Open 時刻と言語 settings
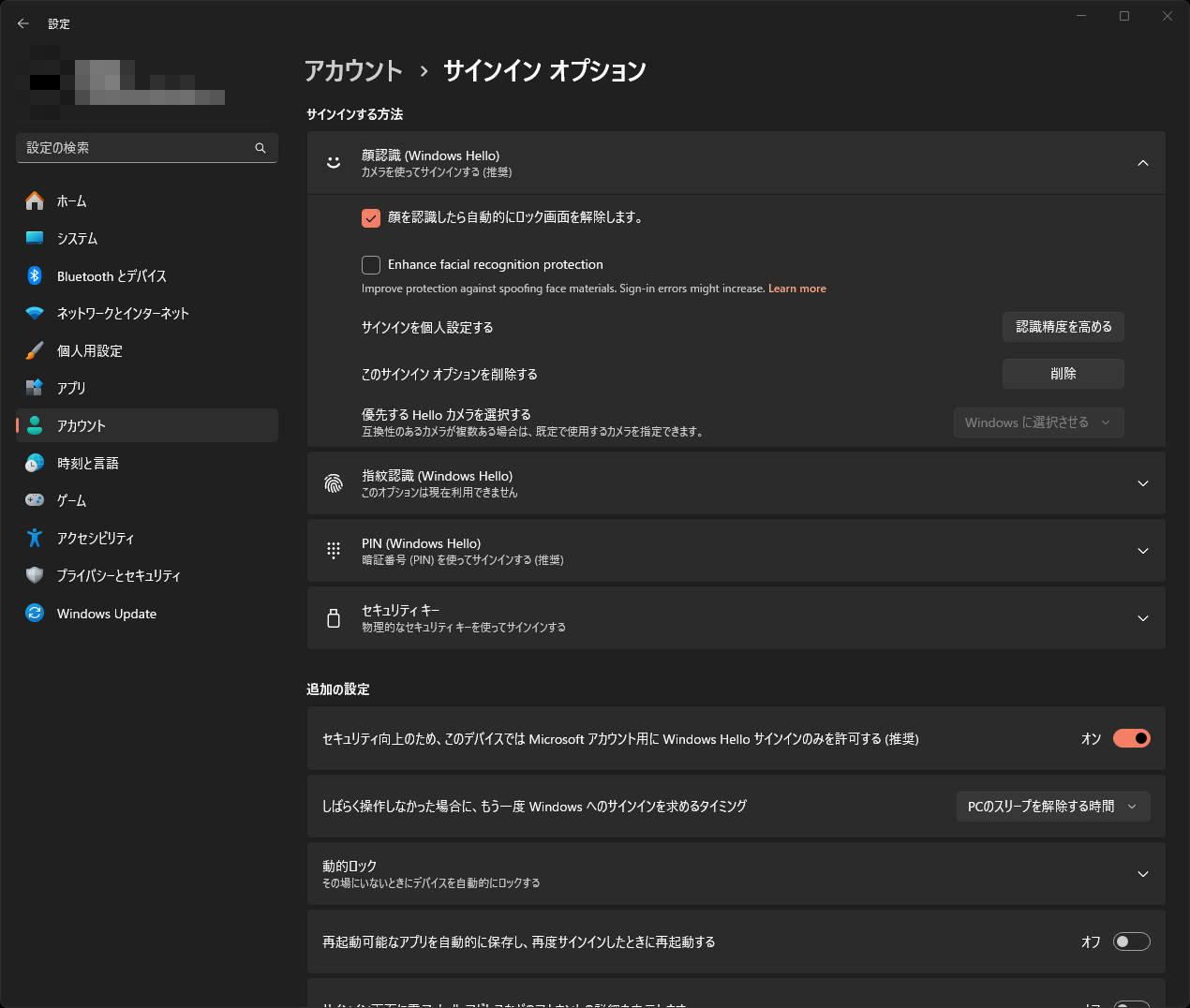The width and height of the screenshot is (1190, 1008). (x=147, y=463)
